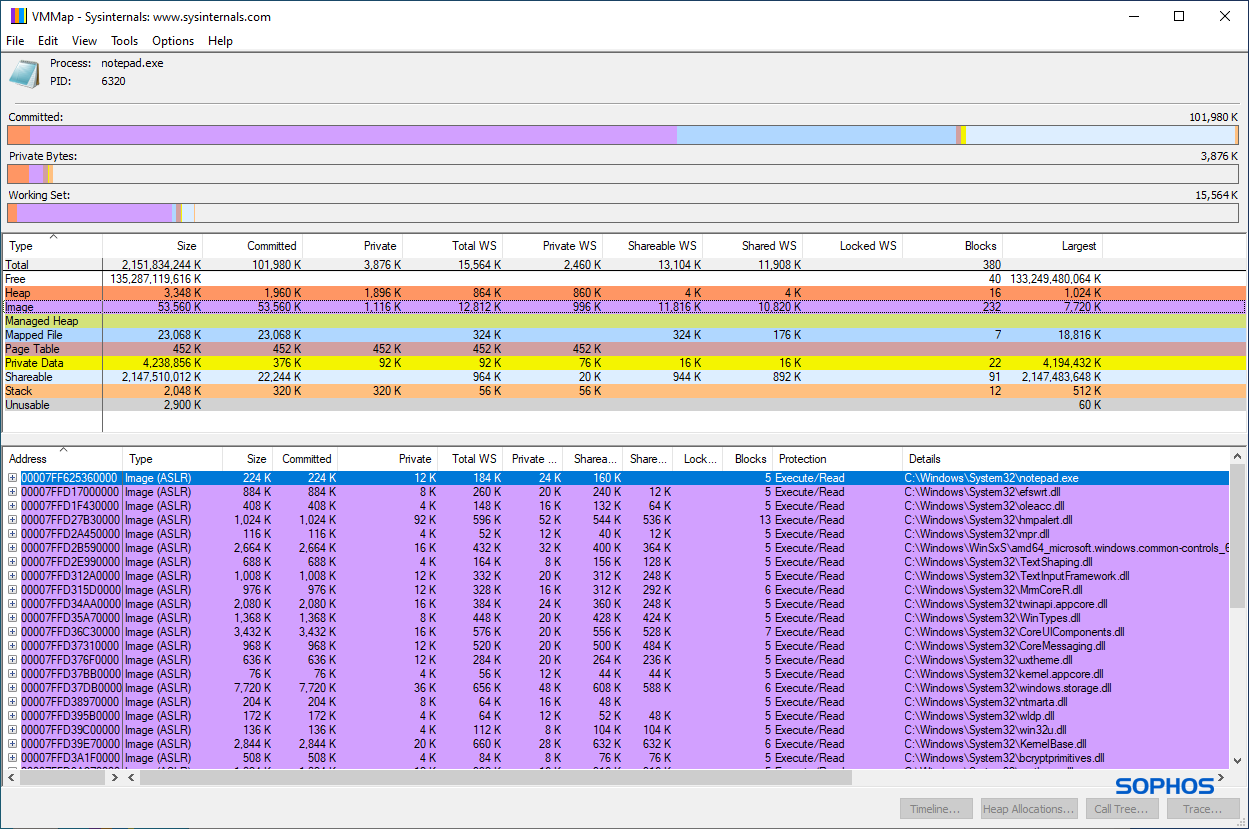This screenshot has height=829, width=1249.
Task: Open the Tools menu
Action: pos(124,41)
